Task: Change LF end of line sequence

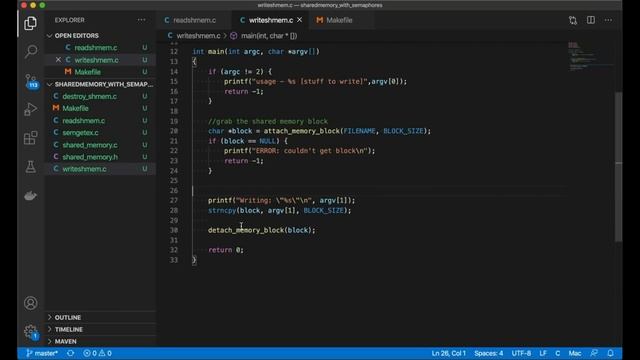Action: (543, 353)
